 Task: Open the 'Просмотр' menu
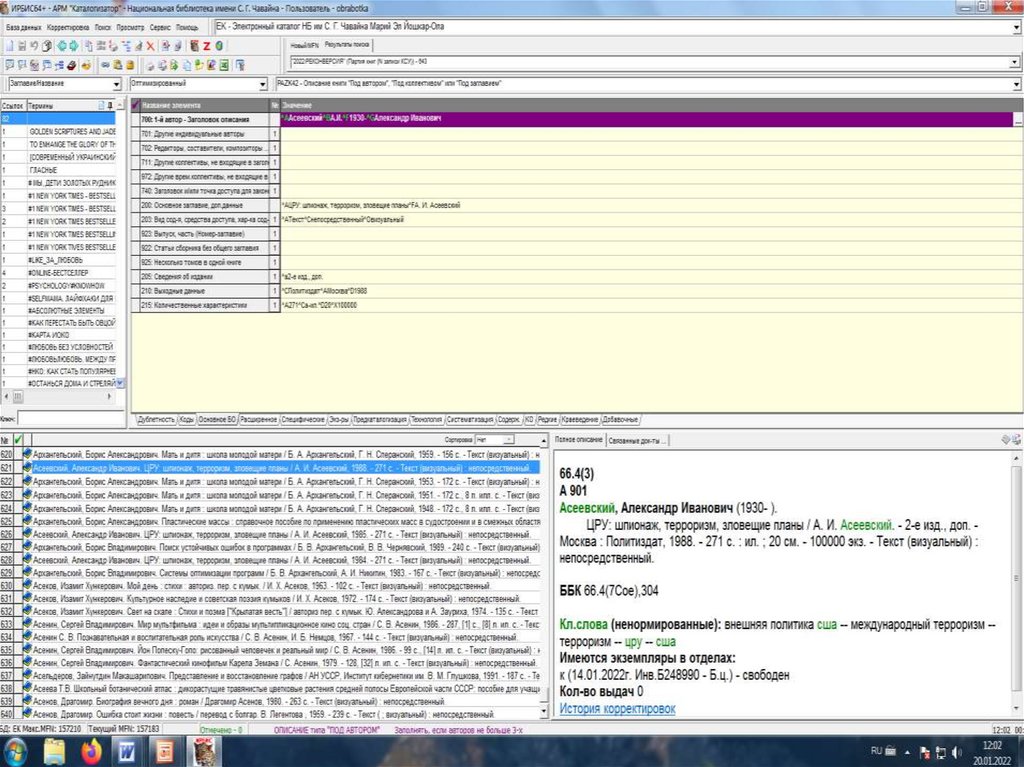130,27
